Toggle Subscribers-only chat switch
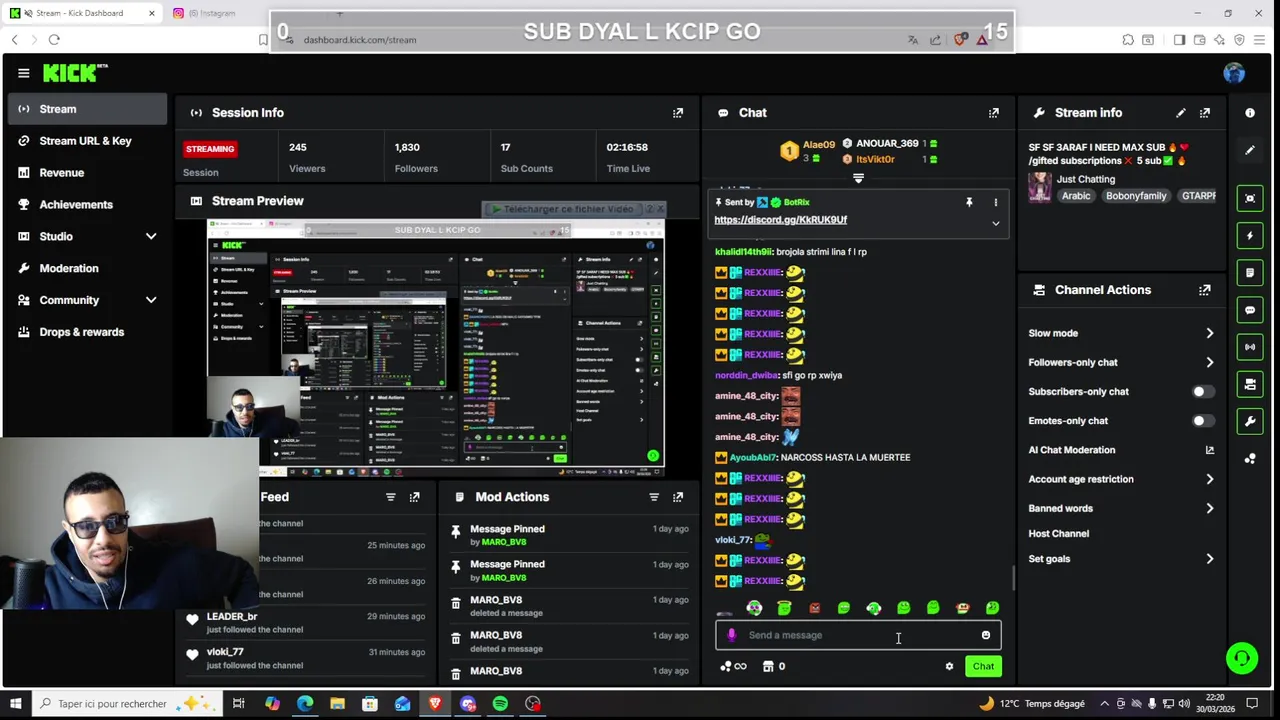Image resolution: width=1280 pixels, height=720 pixels. click(x=1203, y=392)
